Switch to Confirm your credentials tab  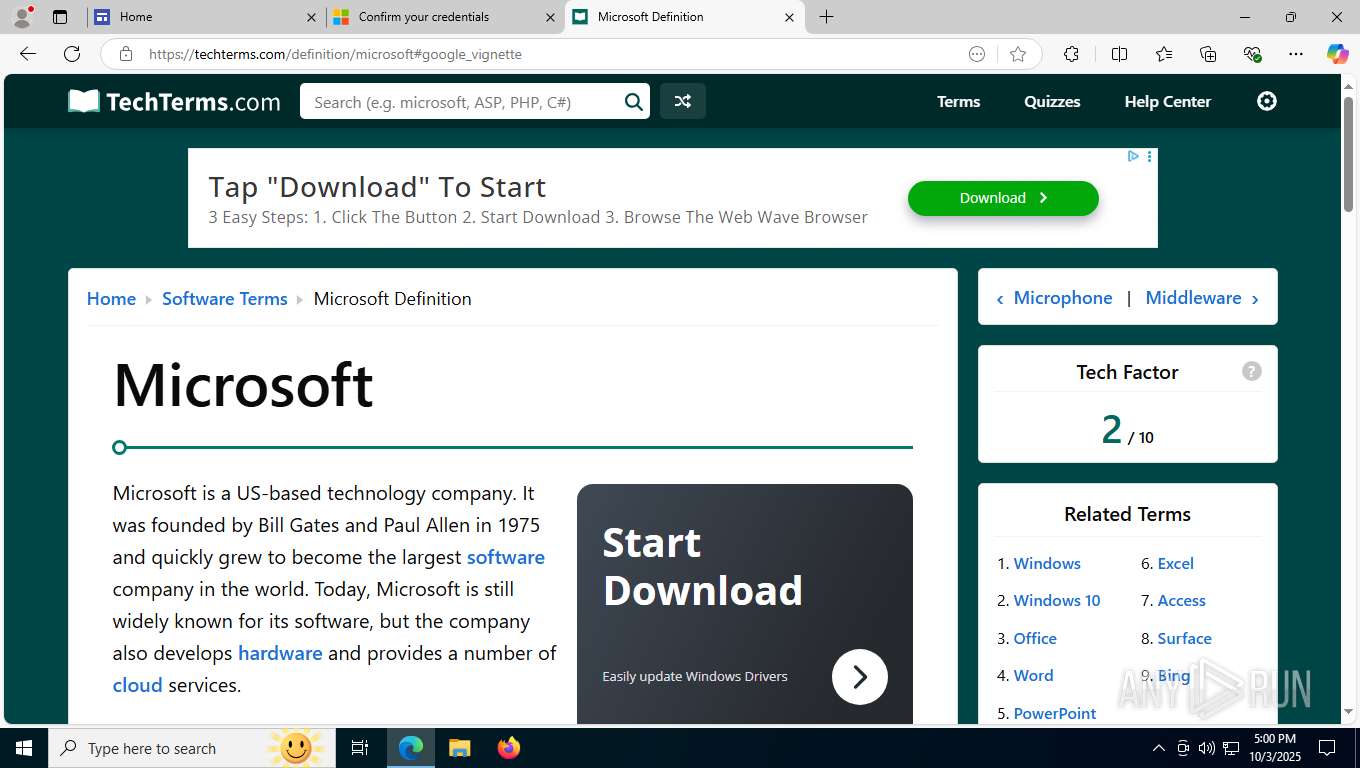[444, 17]
